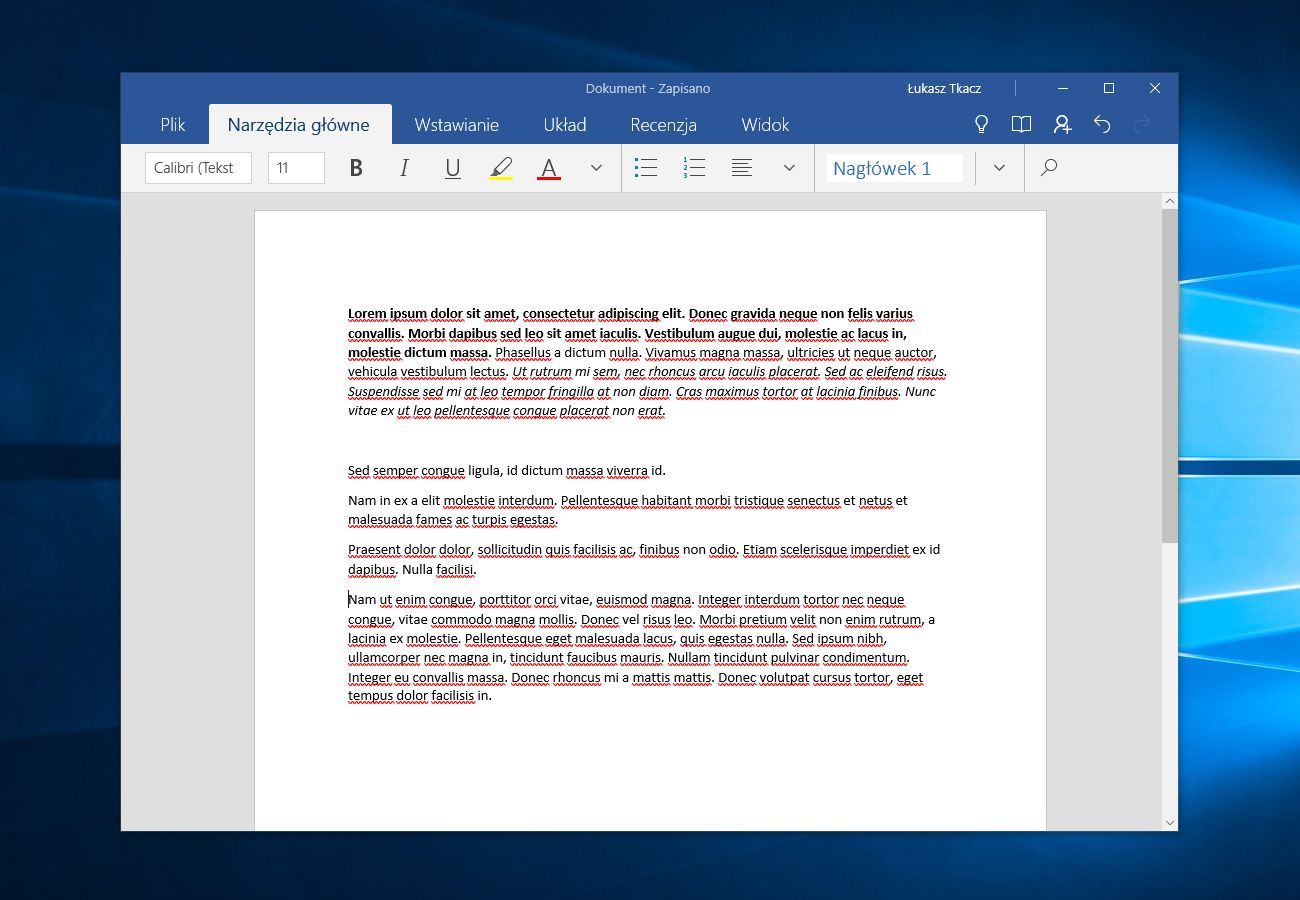
Task: Click the lightbulb Tell Me icon
Action: (982, 124)
